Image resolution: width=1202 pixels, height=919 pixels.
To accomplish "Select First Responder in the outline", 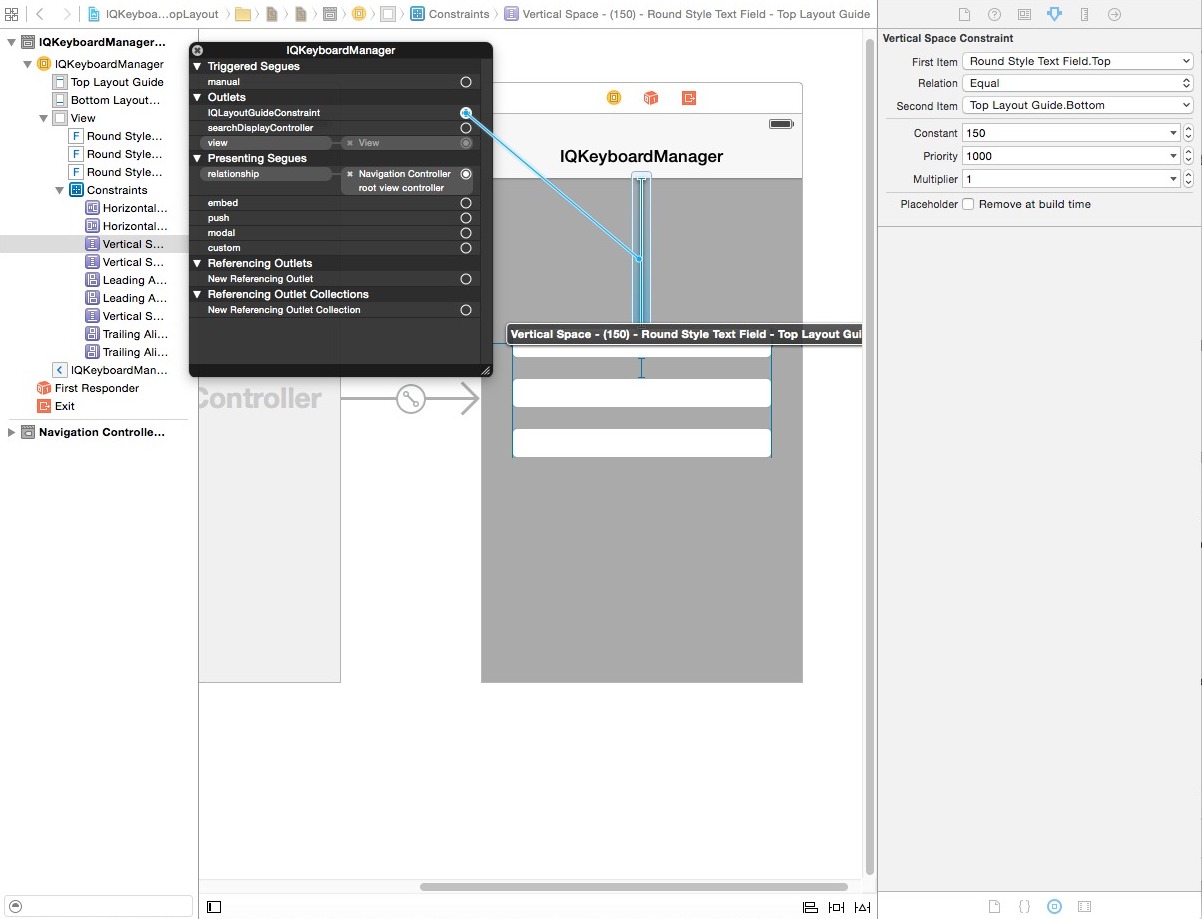I will (x=96, y=388).
